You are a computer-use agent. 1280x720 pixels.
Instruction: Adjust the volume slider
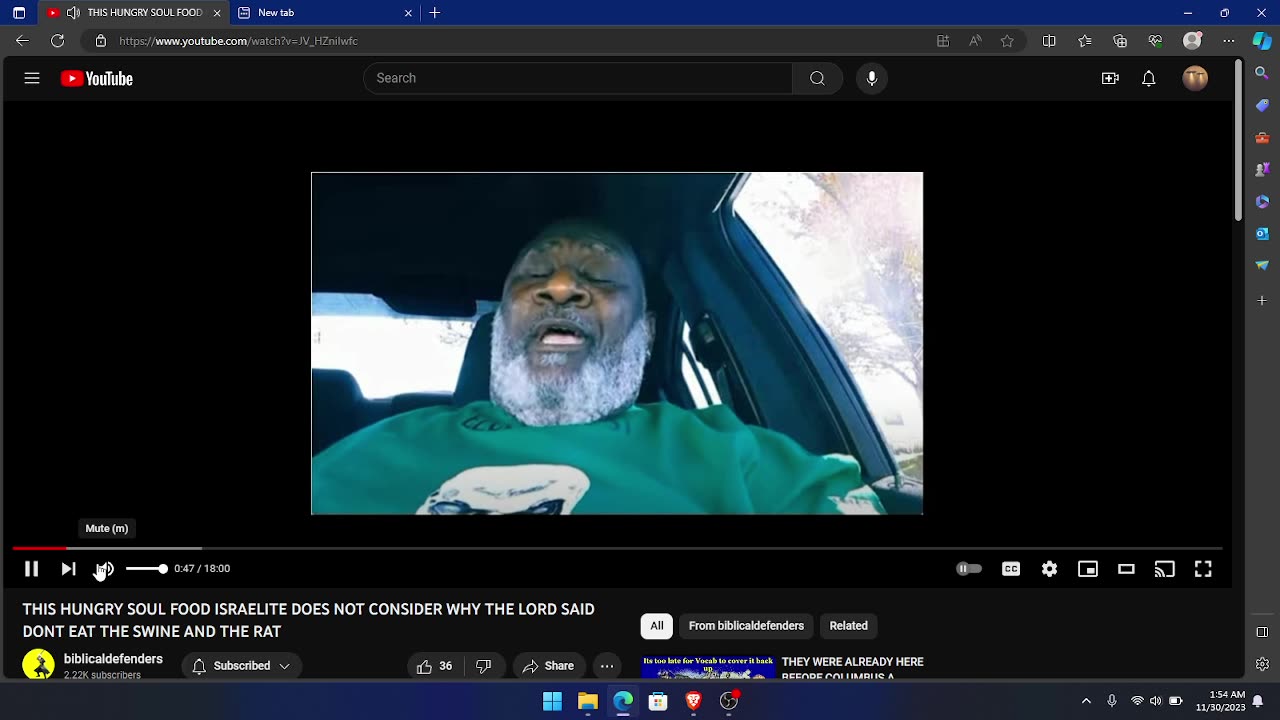pyautogui.click(x=146, y=569)
